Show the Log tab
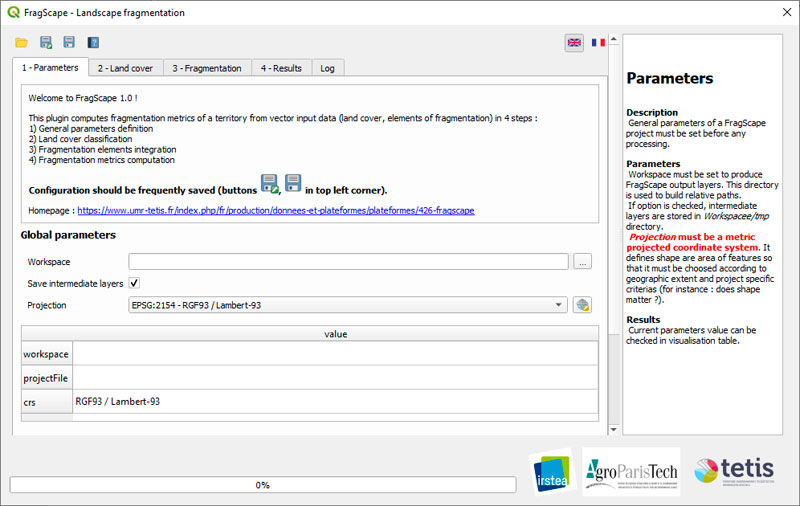Image resolution: width=800 pixels, height=506 pixels. pyautogui.click(x=328, y=68)
